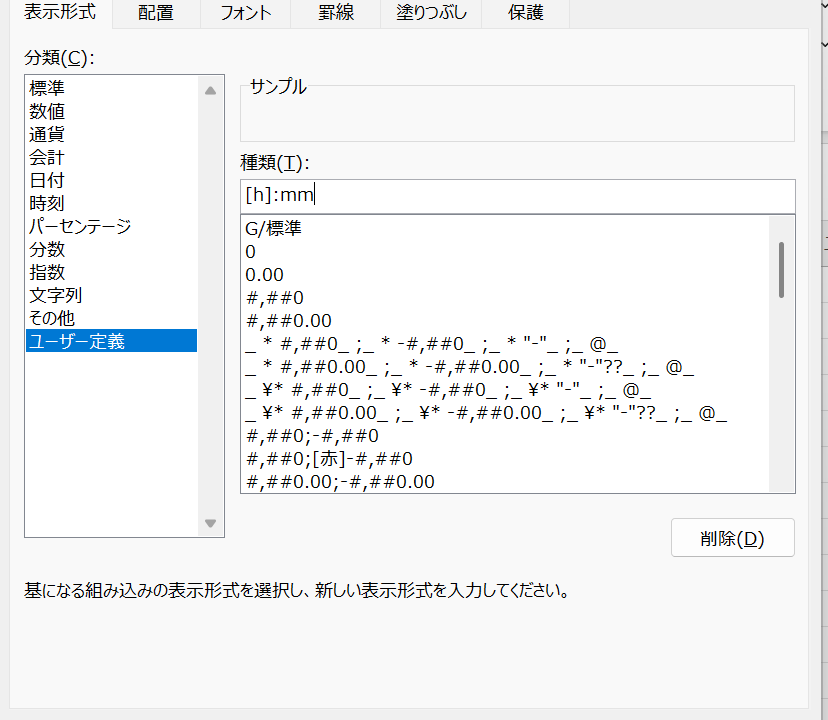Switch to the 保護 tab
The image size is (828, 720).
pyautogui.click(x=525, y=14)
